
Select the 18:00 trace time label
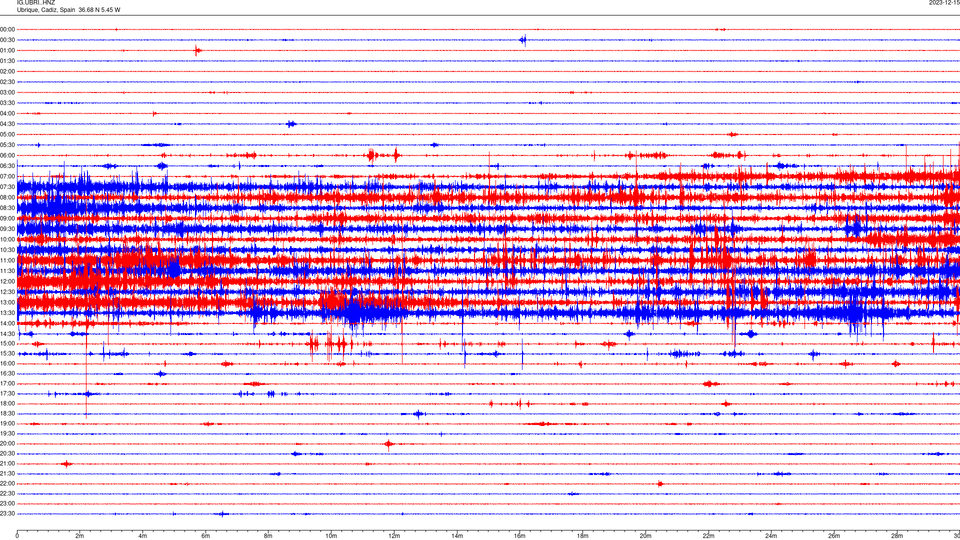[x=7, y=403]
